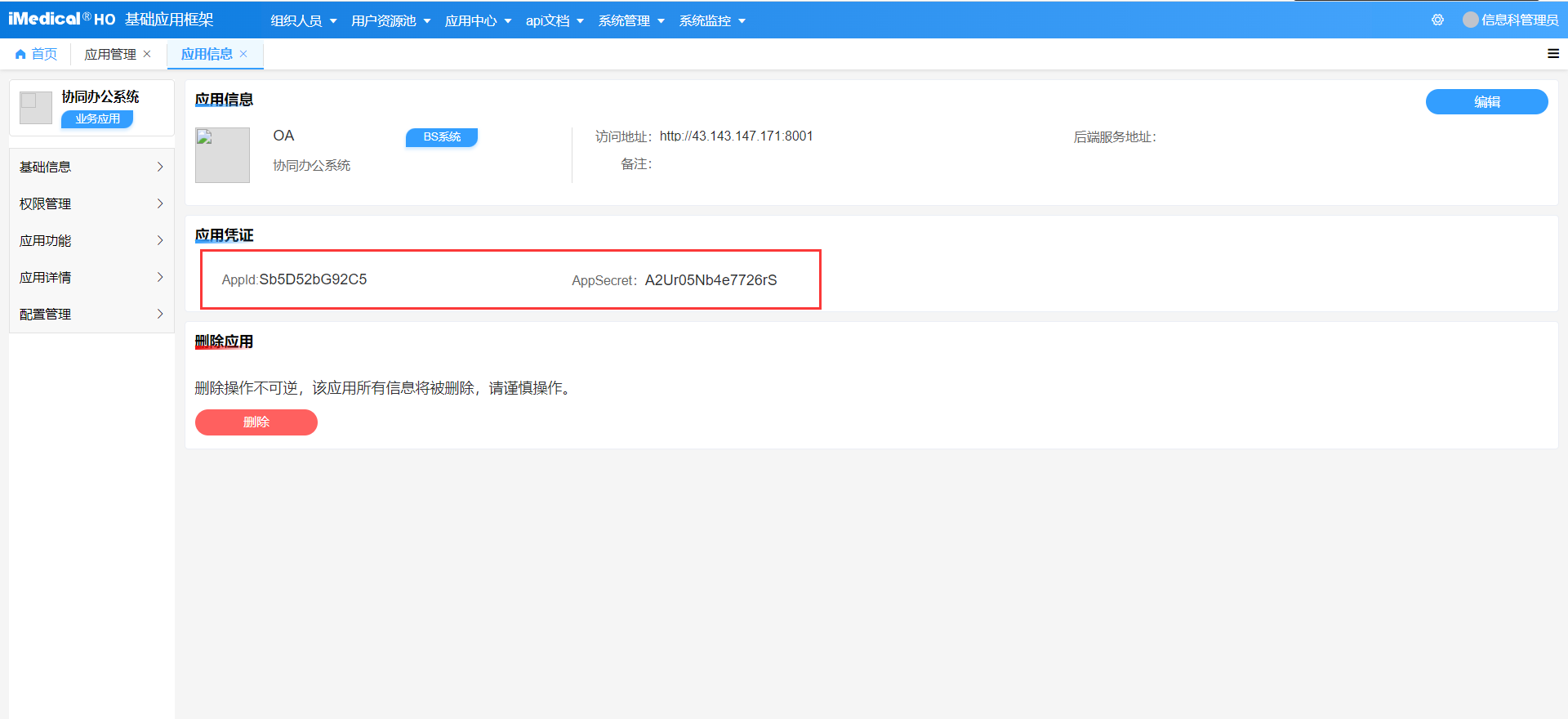Select the 配置管理 sidebar item
The height and width of the screenshot is (719, 1568).
[91, 314]
